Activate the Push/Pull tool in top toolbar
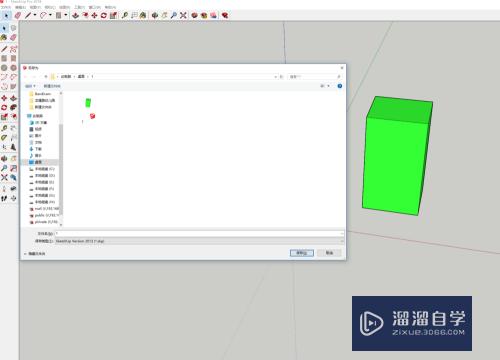The image size is (500, 360). coord(76,15)
